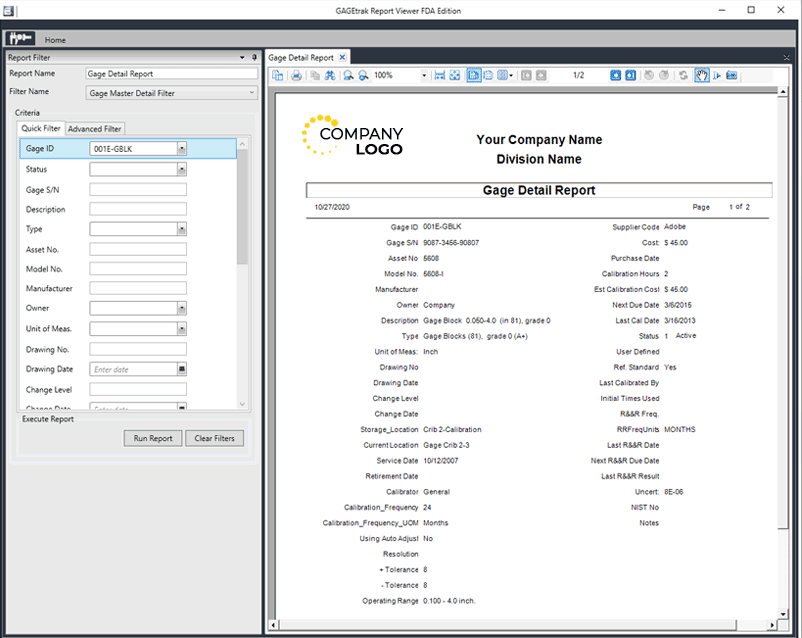The height and width of the screenshot is (638, 802).
Task: Refresh the report preview
Action: [683, 75]
